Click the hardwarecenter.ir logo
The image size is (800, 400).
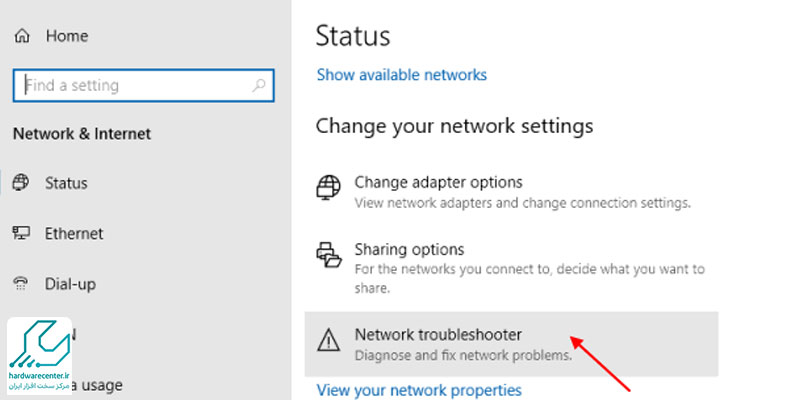pos(39,356)
